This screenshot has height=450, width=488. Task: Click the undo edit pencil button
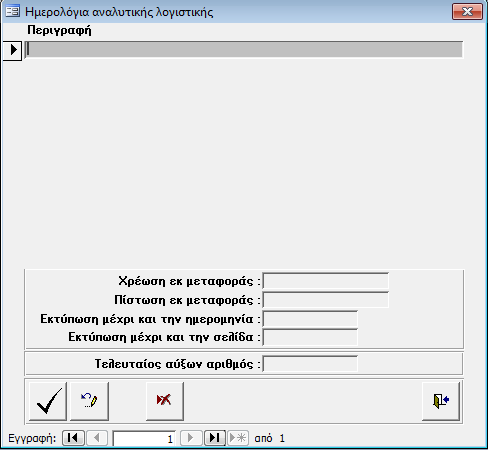89,401
